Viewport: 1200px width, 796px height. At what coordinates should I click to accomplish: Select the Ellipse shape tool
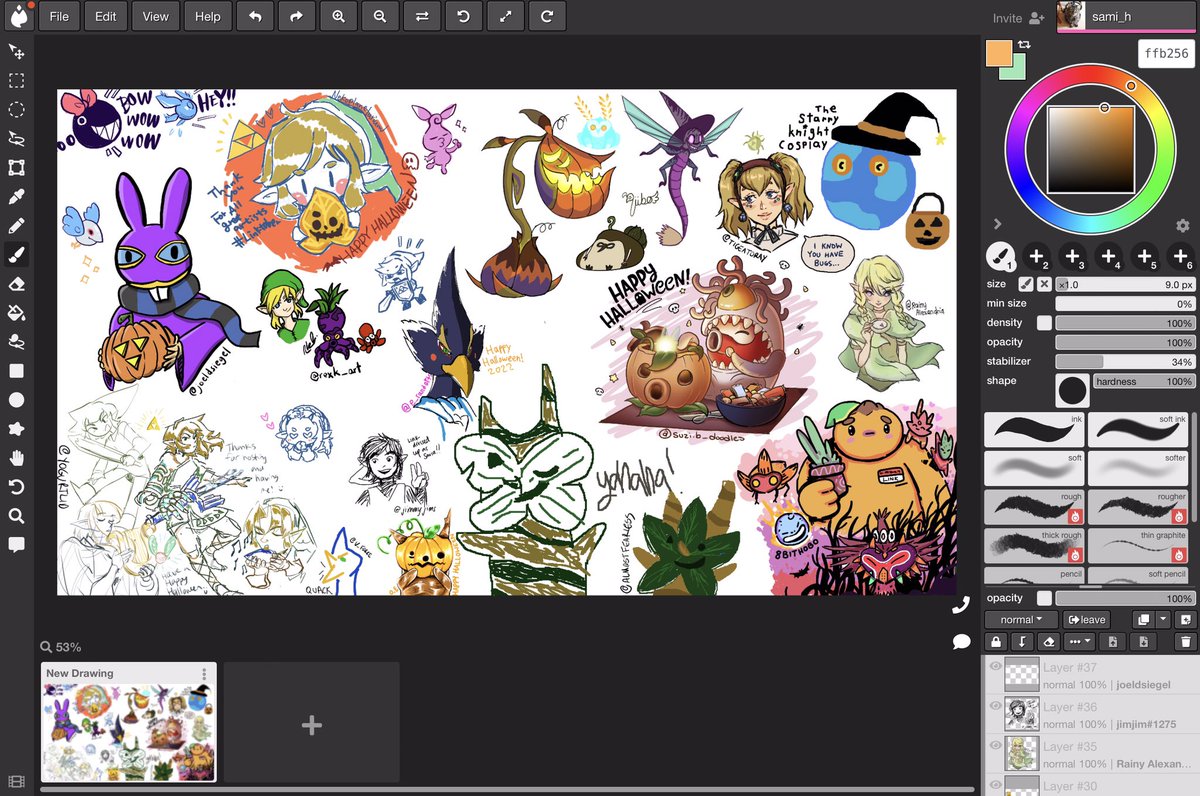[16, 399]
